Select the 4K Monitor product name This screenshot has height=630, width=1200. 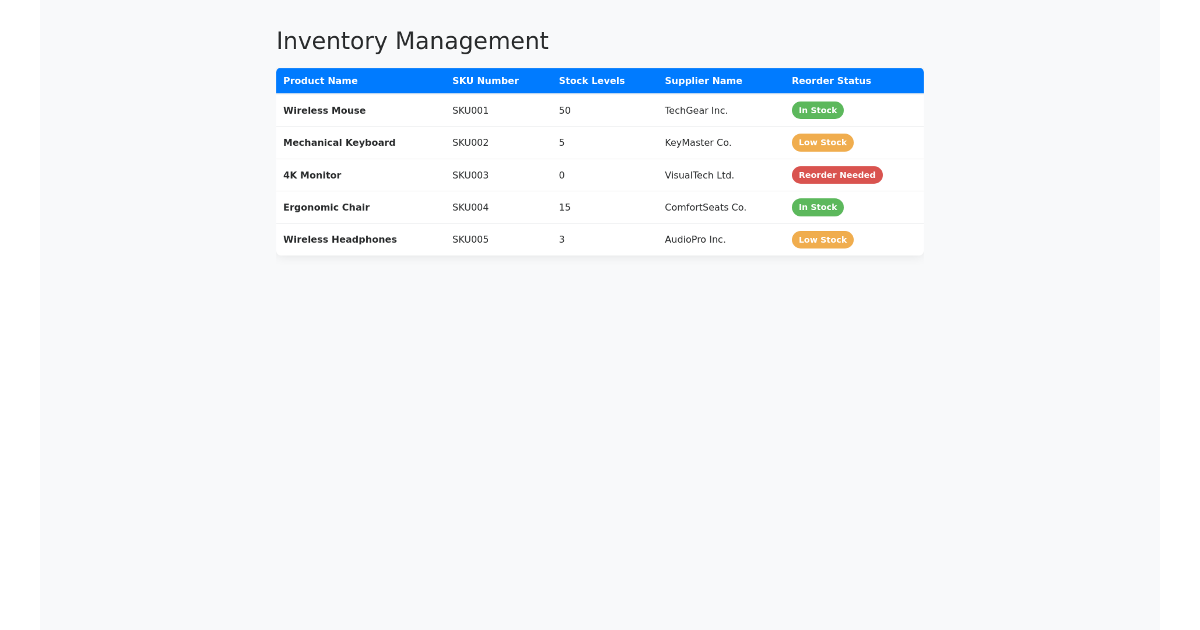coord(312,175)
